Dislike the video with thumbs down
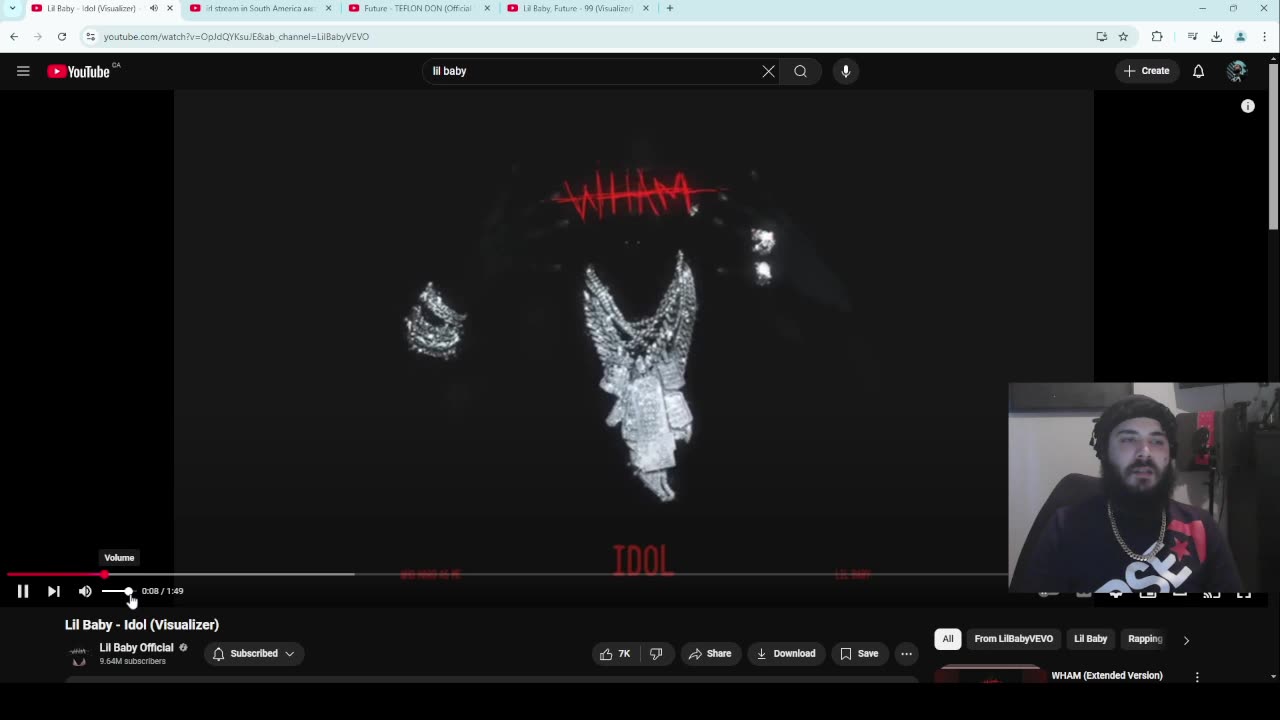The width and height of the screenshot is (1280, 720). 656,654
